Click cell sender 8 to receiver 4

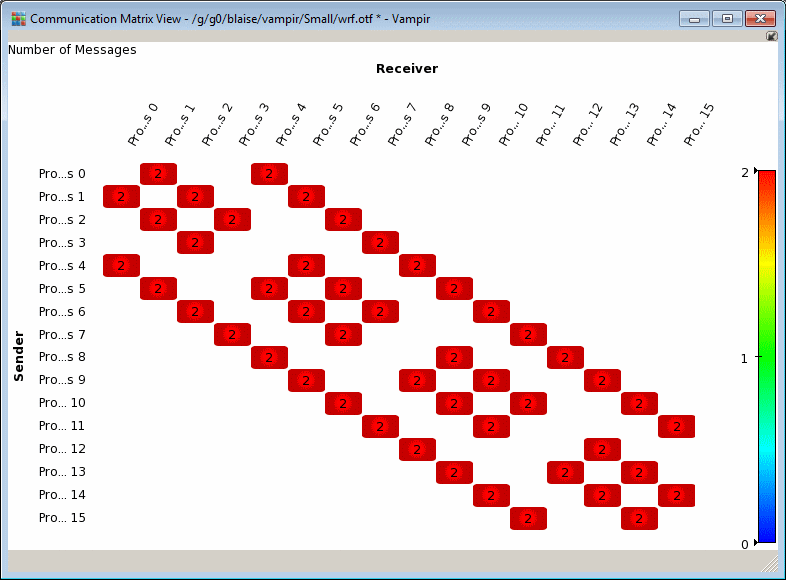(x=269, y=357)
